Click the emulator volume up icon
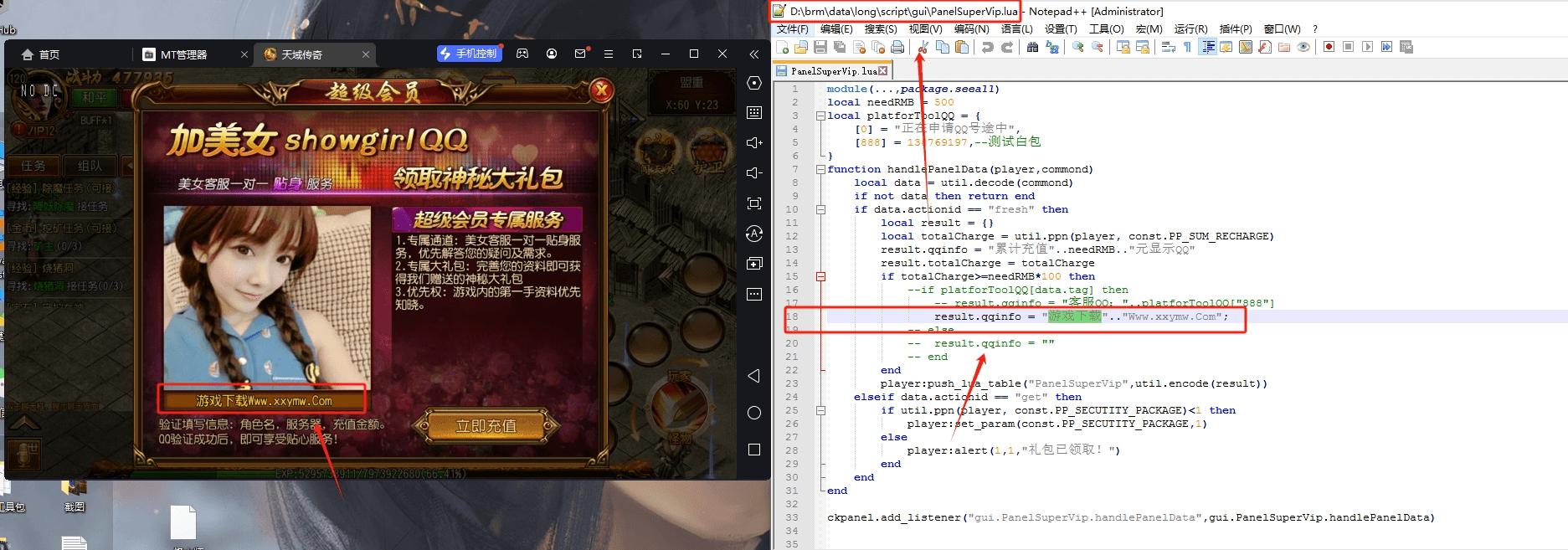Screen dimensions: 1568x550 click(x=754, y=143)
